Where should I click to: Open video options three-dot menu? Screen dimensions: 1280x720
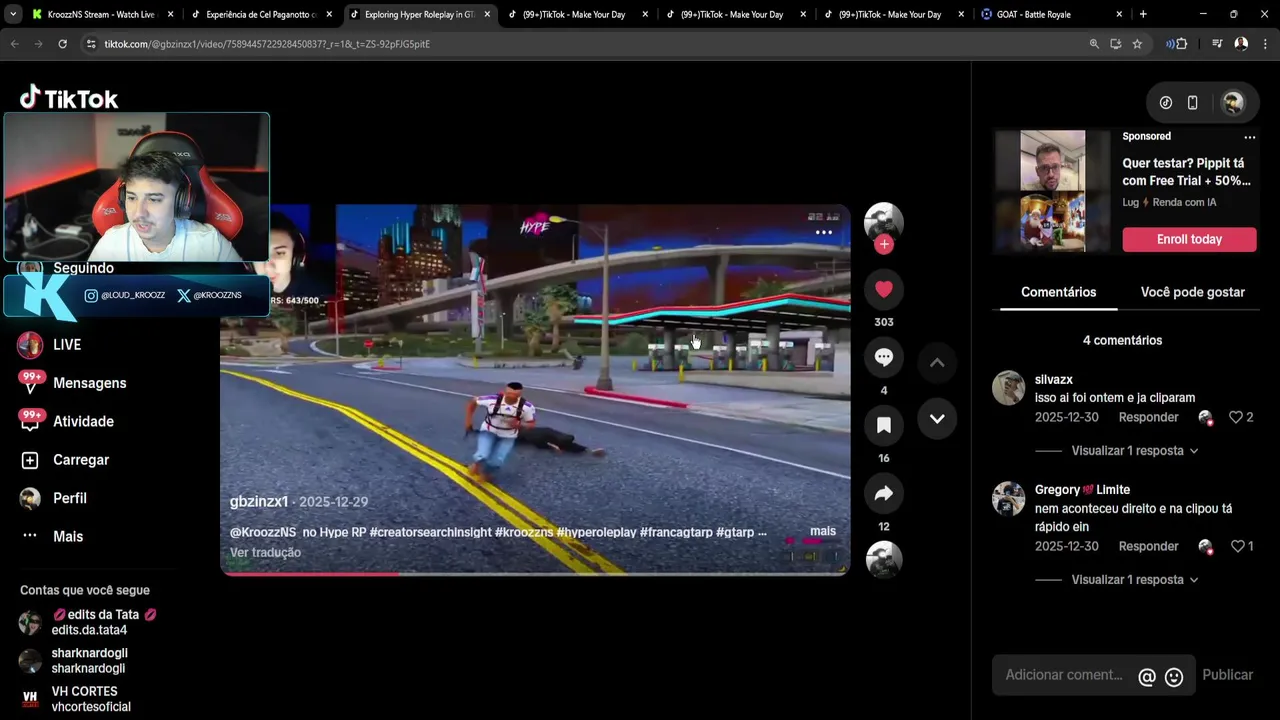[824, 232]
